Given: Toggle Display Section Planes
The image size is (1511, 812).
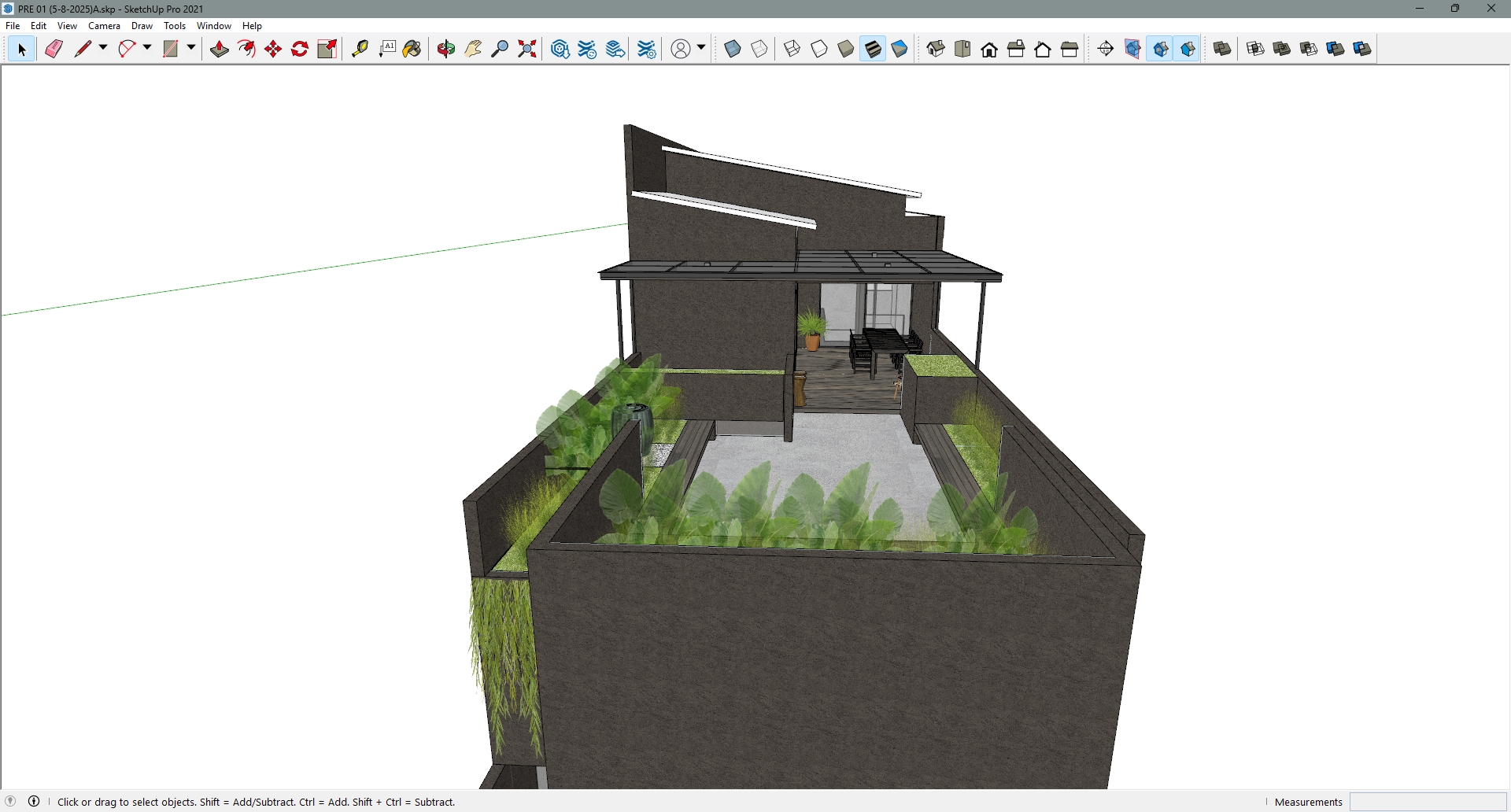Looking at the screenshot, I should pyautogui.click(x=1132, y=49).
